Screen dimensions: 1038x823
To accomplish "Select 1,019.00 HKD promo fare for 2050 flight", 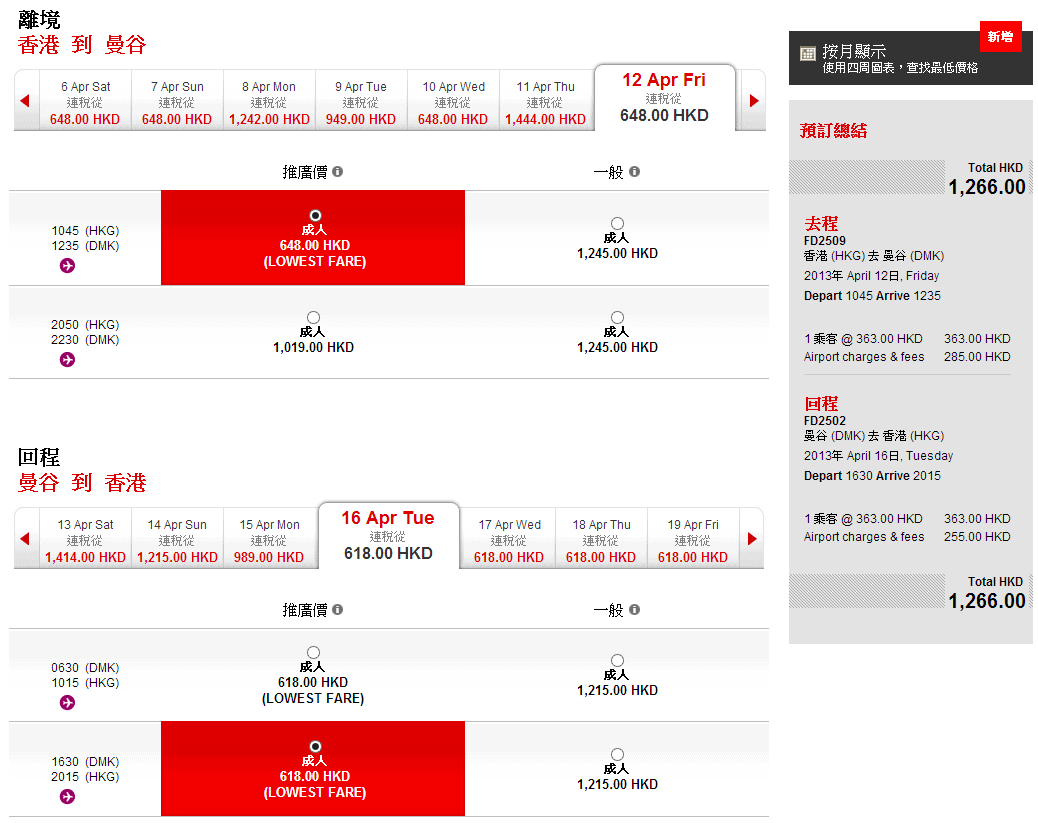I will 313,318.
